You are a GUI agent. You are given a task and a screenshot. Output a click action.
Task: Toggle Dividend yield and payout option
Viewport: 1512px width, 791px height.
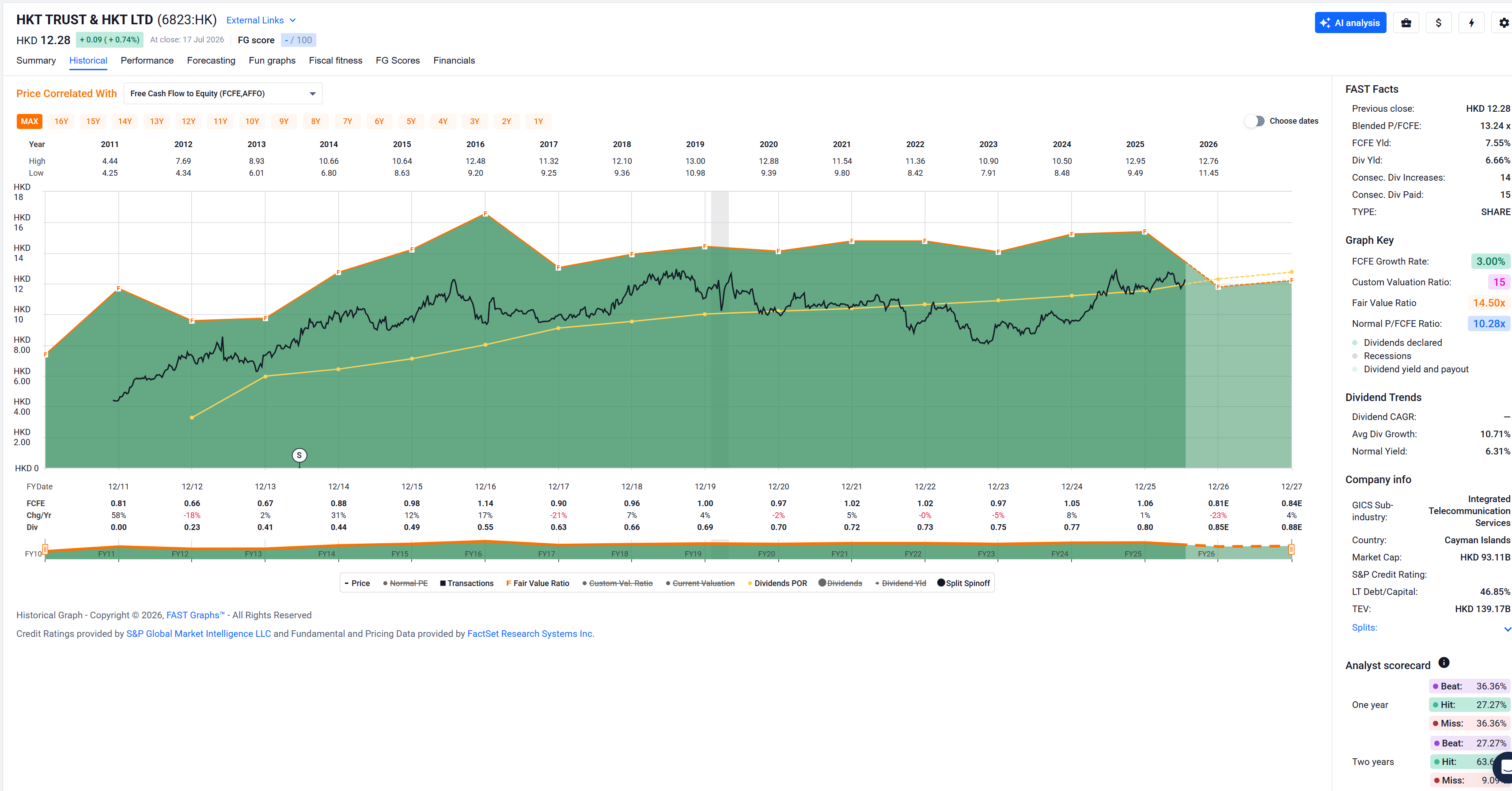(1410, 369)
